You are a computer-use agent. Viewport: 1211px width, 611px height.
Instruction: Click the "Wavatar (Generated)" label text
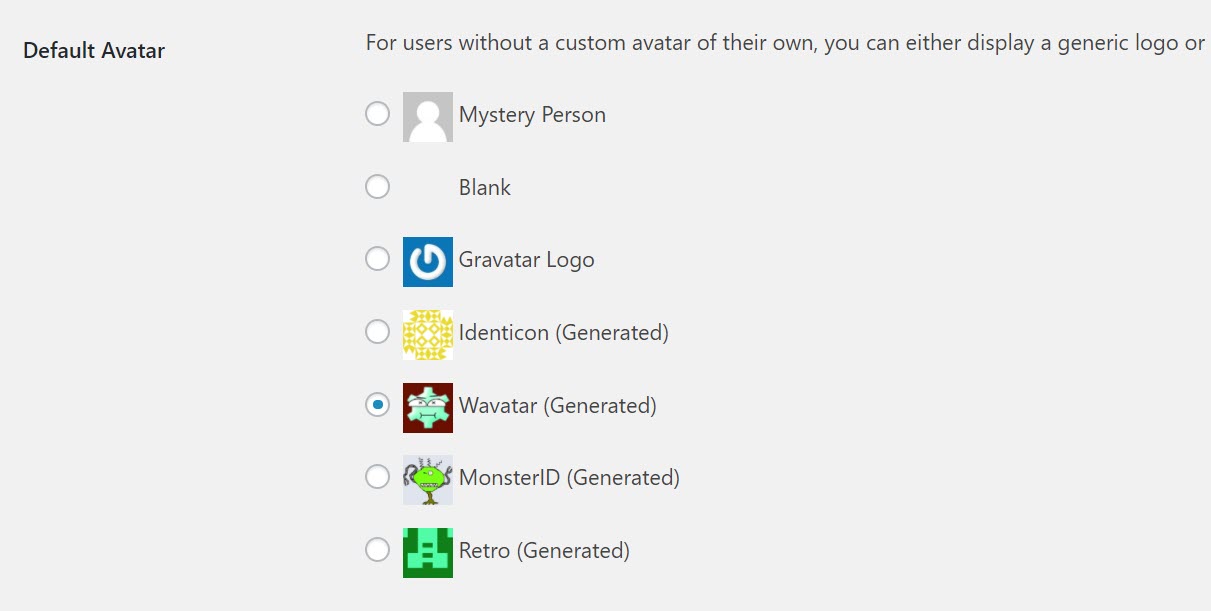coord(558,406)
